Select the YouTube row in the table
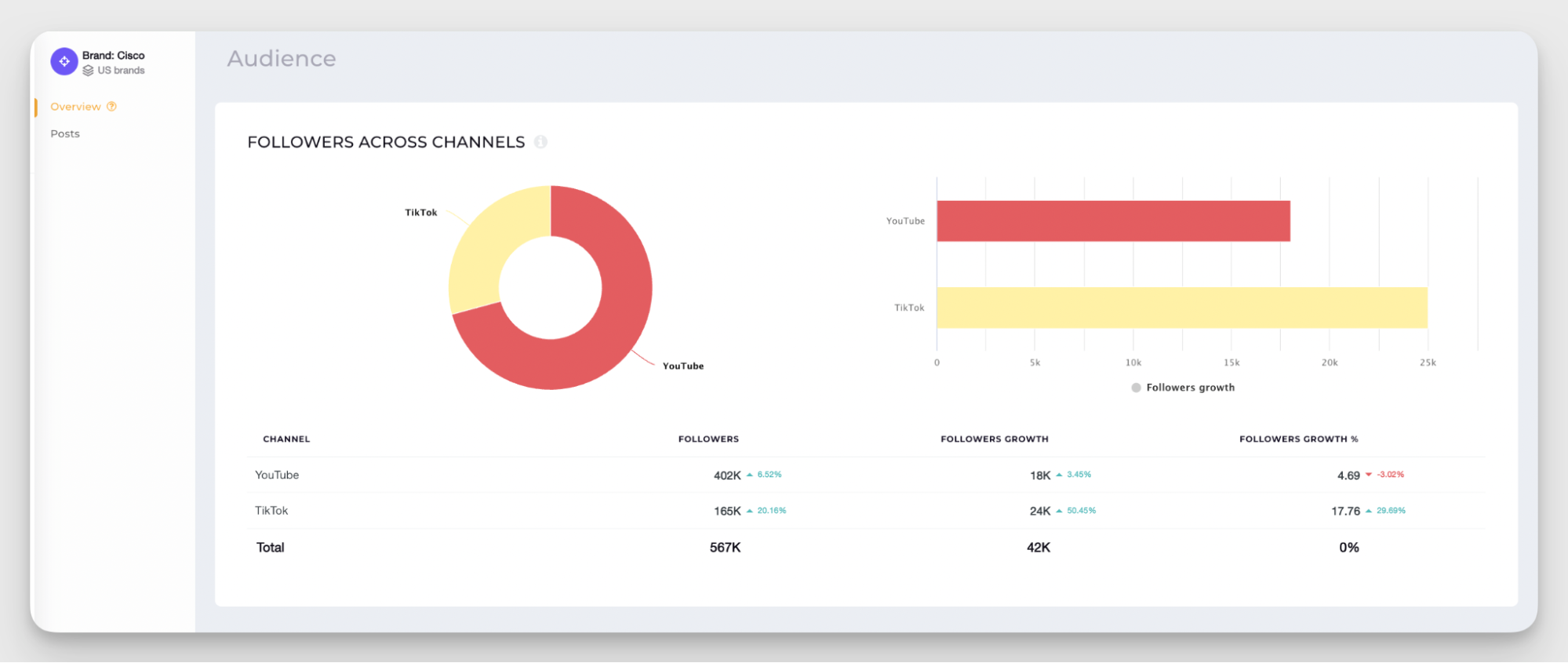 pos(277,475)
